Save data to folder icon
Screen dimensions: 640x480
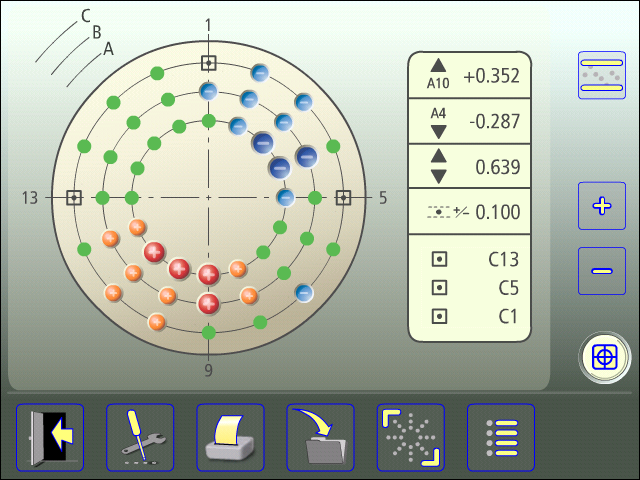tap(320, 437)
